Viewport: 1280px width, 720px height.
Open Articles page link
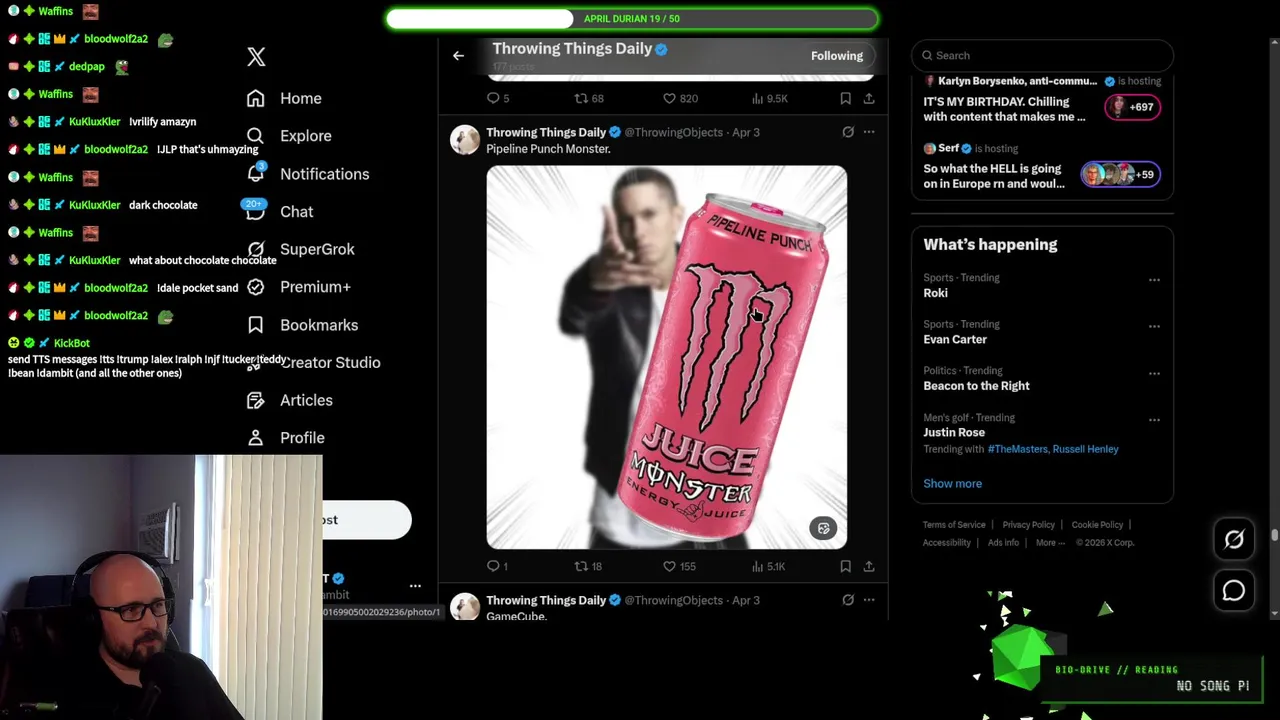pyautogui.click(x=306, y=400)
